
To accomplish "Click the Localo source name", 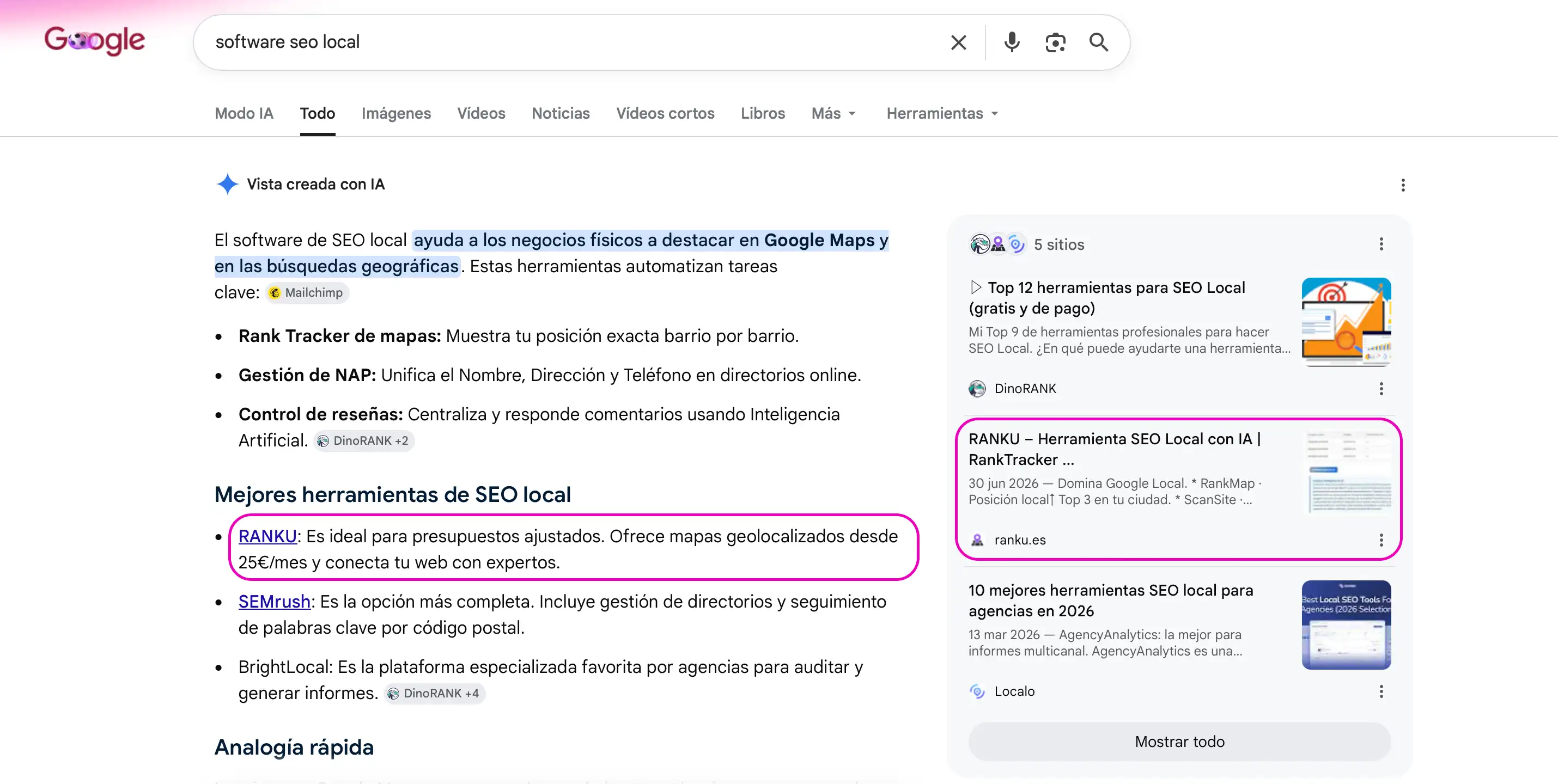I will tap(1014, 691).
